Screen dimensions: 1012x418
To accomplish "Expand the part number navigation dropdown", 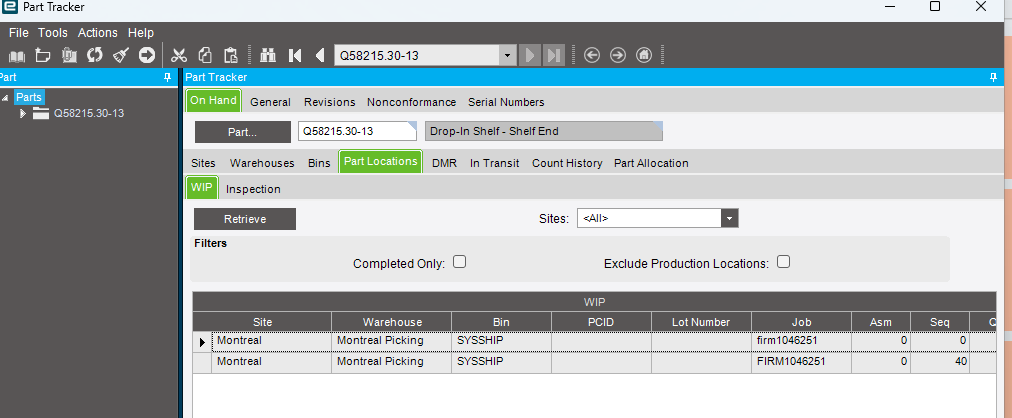I will (507, 55).
